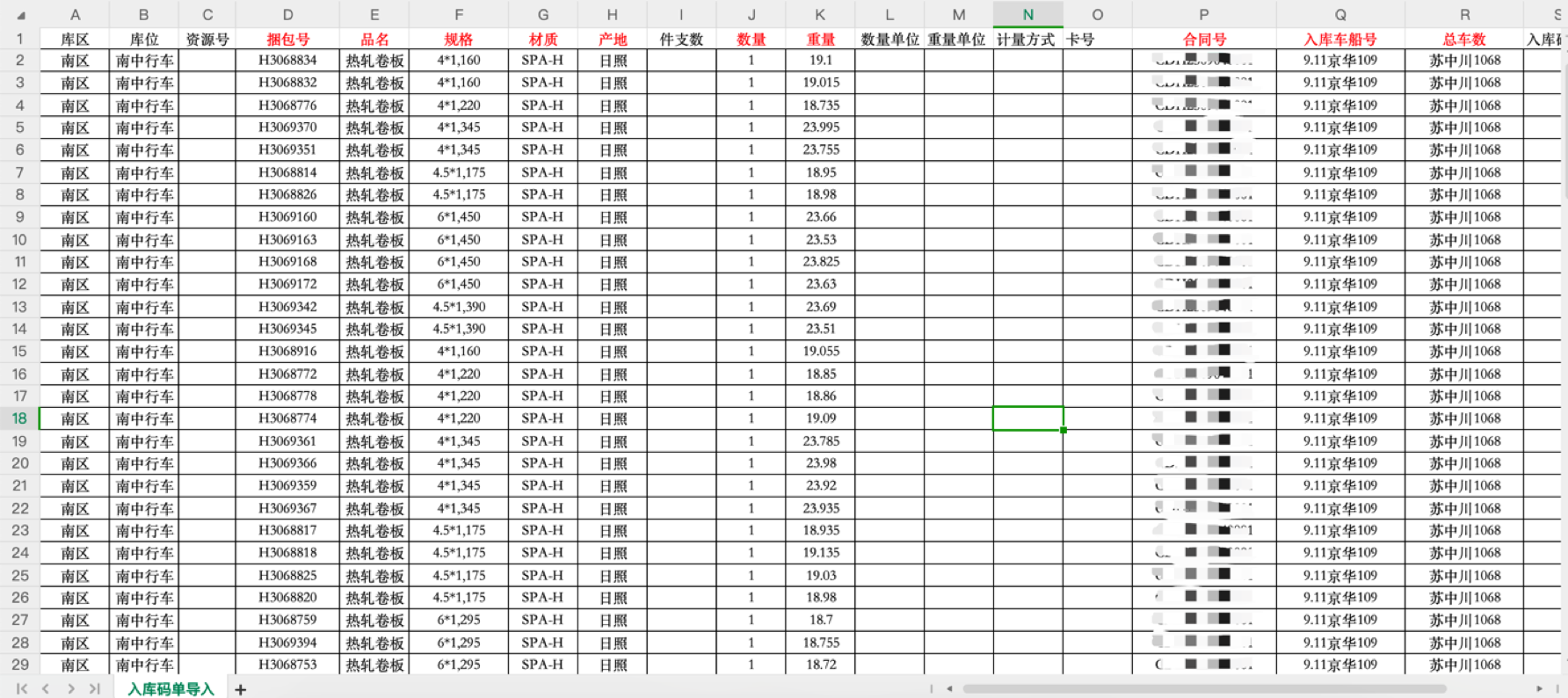Jump to the first sheet tab

[22, 688]
